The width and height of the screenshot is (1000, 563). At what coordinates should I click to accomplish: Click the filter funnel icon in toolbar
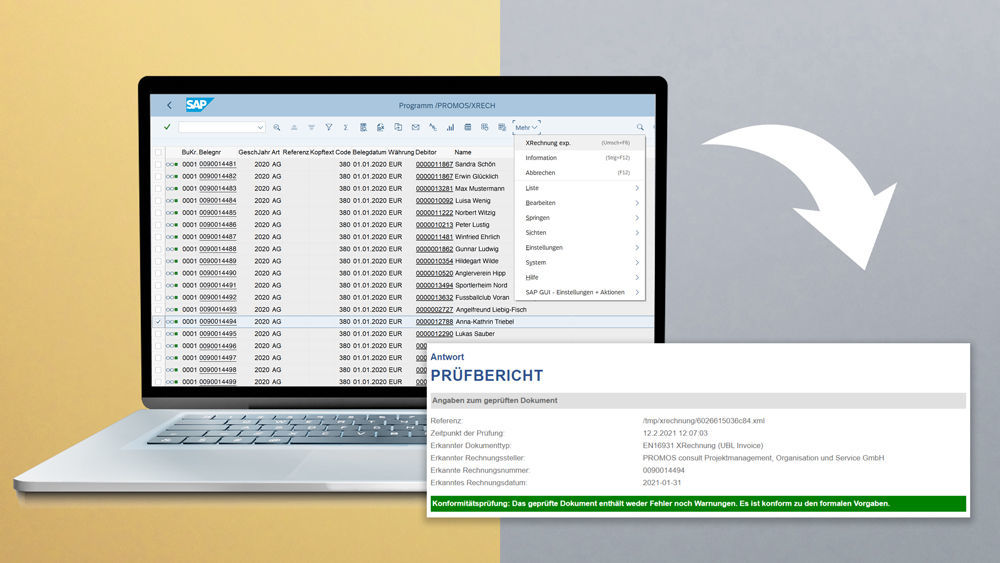click(328, 128)
